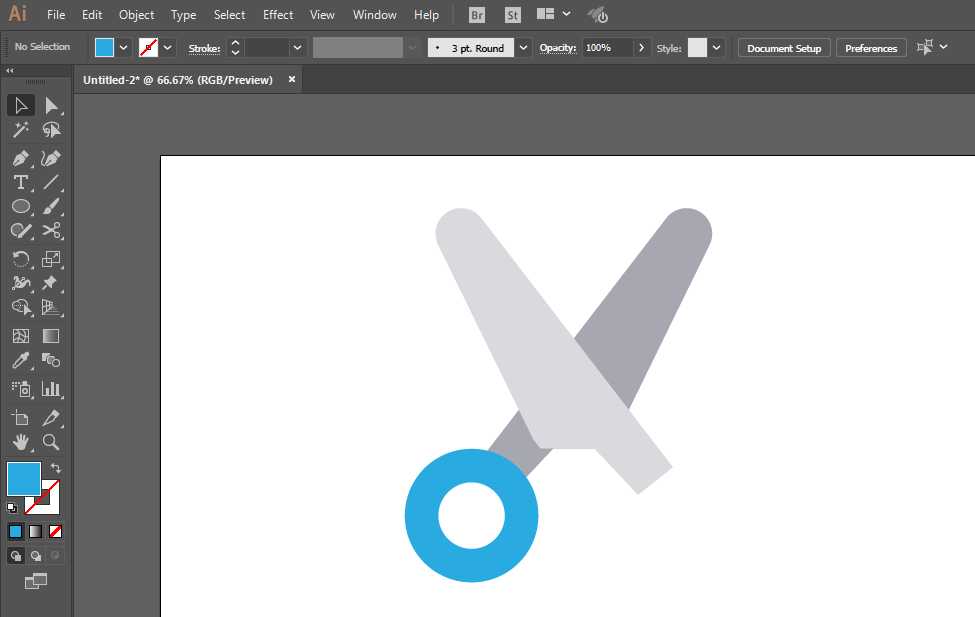Select the Ellipse tool
This screenshot has height=617, width=975.
pyautogui.click(x=21, y=206)
